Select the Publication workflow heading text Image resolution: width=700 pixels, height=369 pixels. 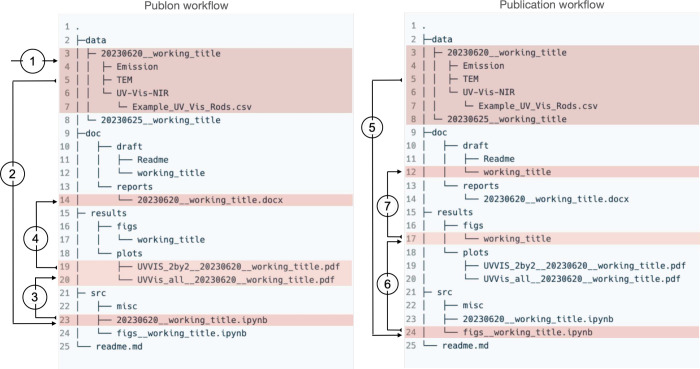(552, 5)
